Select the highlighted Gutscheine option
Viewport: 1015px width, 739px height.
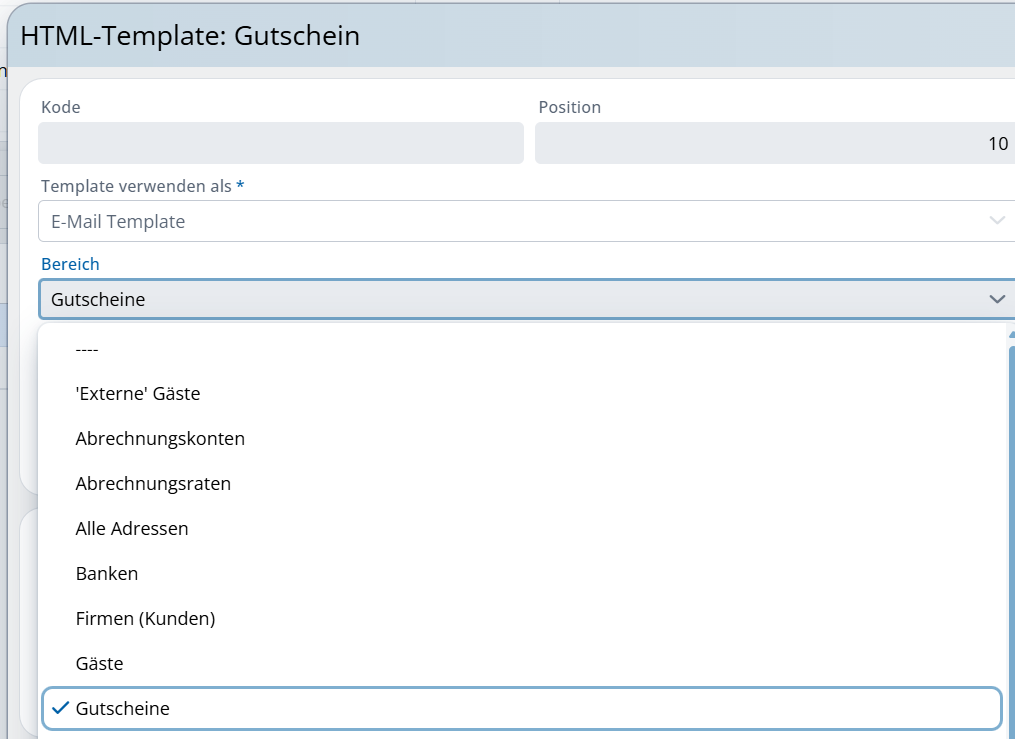[122, 708]
